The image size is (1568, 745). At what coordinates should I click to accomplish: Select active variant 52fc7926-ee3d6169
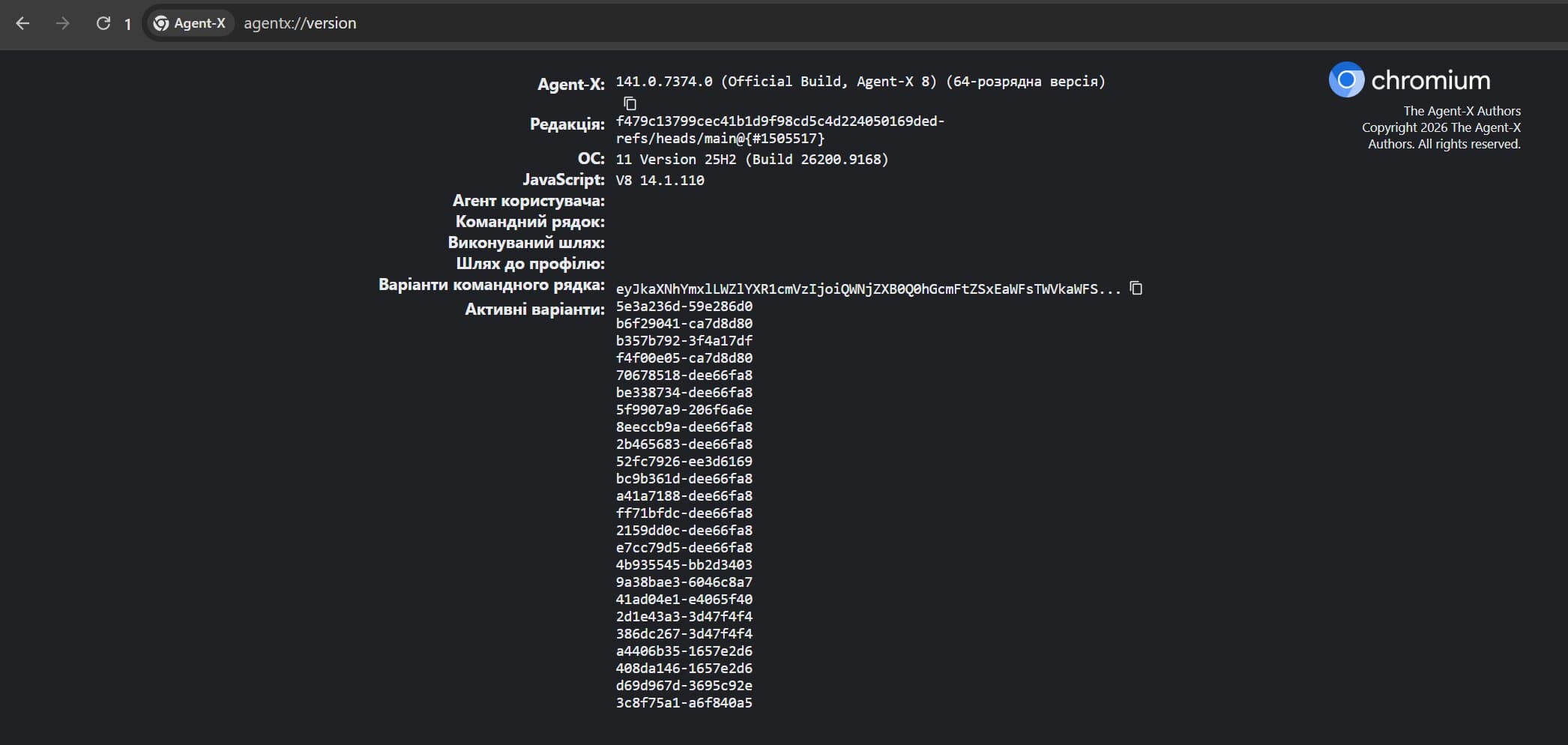[x=684, y=462]
